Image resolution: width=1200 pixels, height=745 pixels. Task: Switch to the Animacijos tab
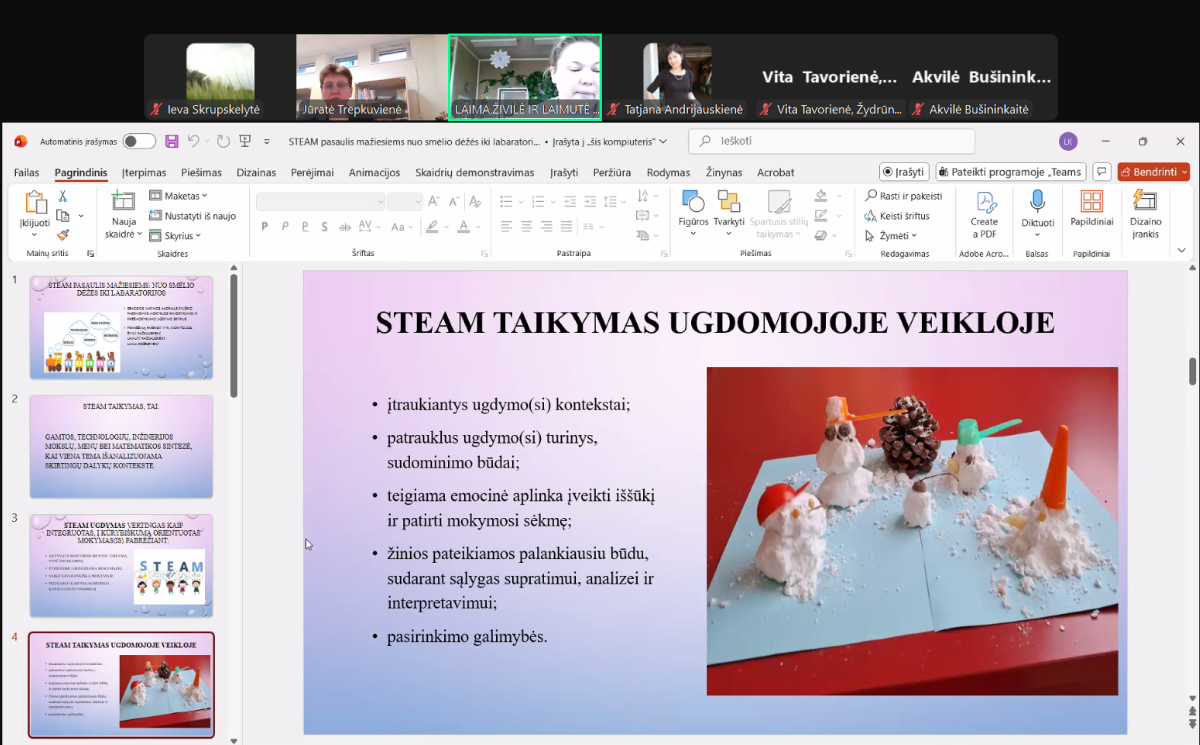(374, 172)
